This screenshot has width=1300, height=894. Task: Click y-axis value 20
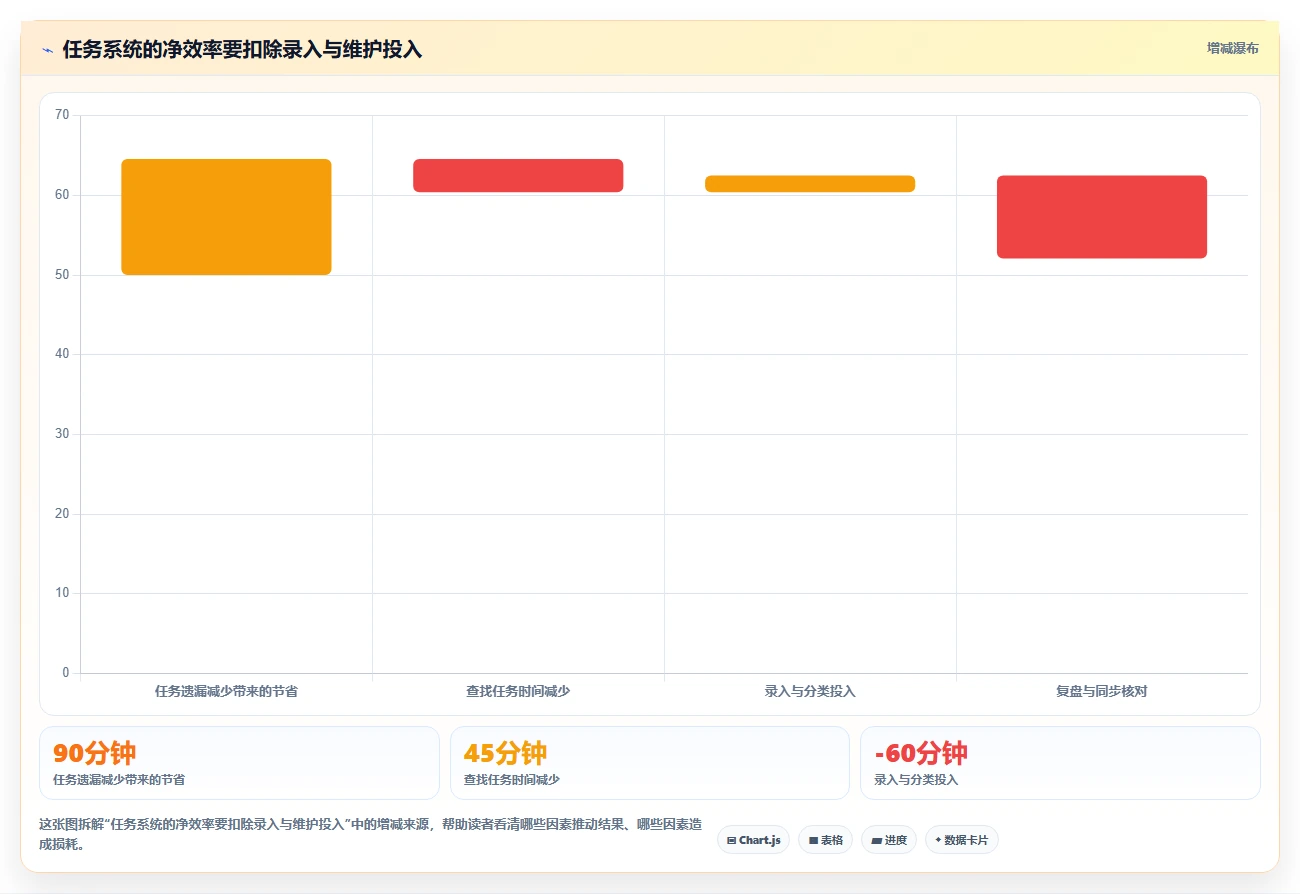62,513
